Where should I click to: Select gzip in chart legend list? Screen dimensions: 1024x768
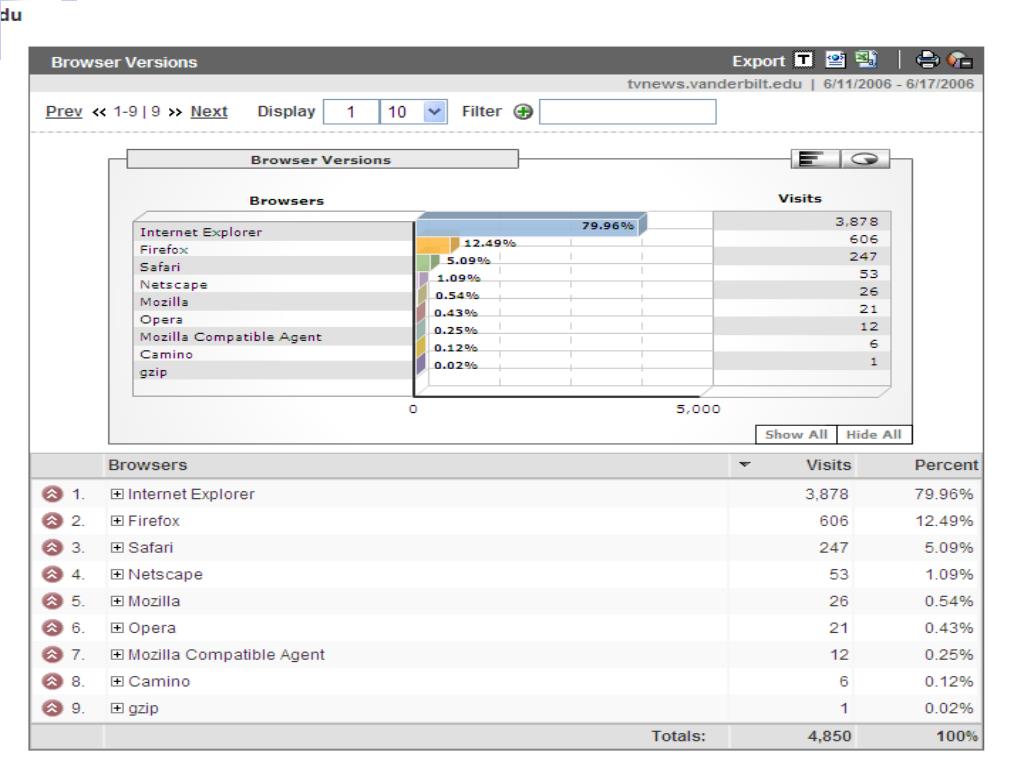[153, 372]
